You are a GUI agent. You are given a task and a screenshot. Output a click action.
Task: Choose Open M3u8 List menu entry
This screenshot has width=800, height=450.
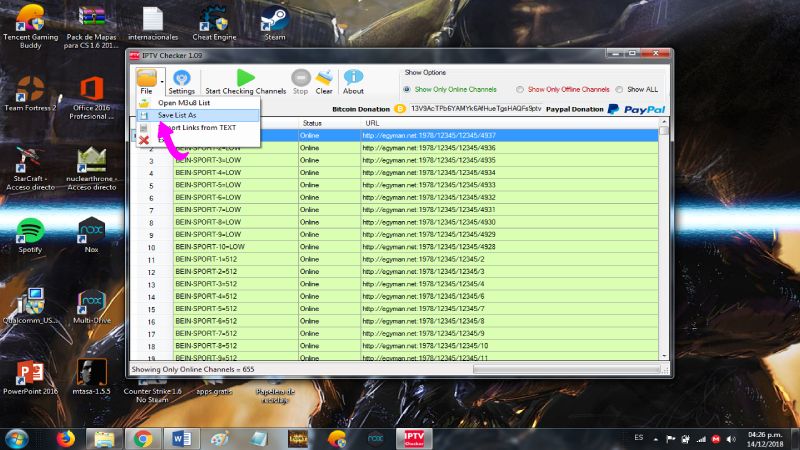[x=198, y=103]
